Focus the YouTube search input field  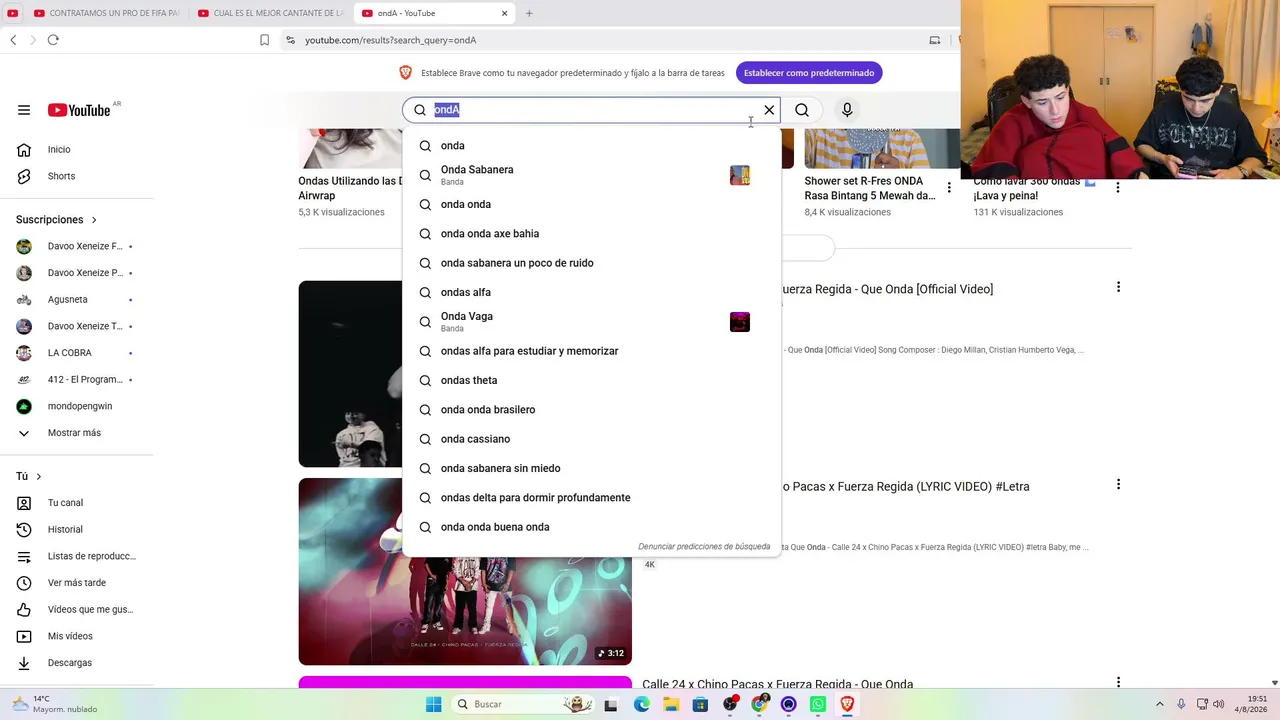click(594, 110)
